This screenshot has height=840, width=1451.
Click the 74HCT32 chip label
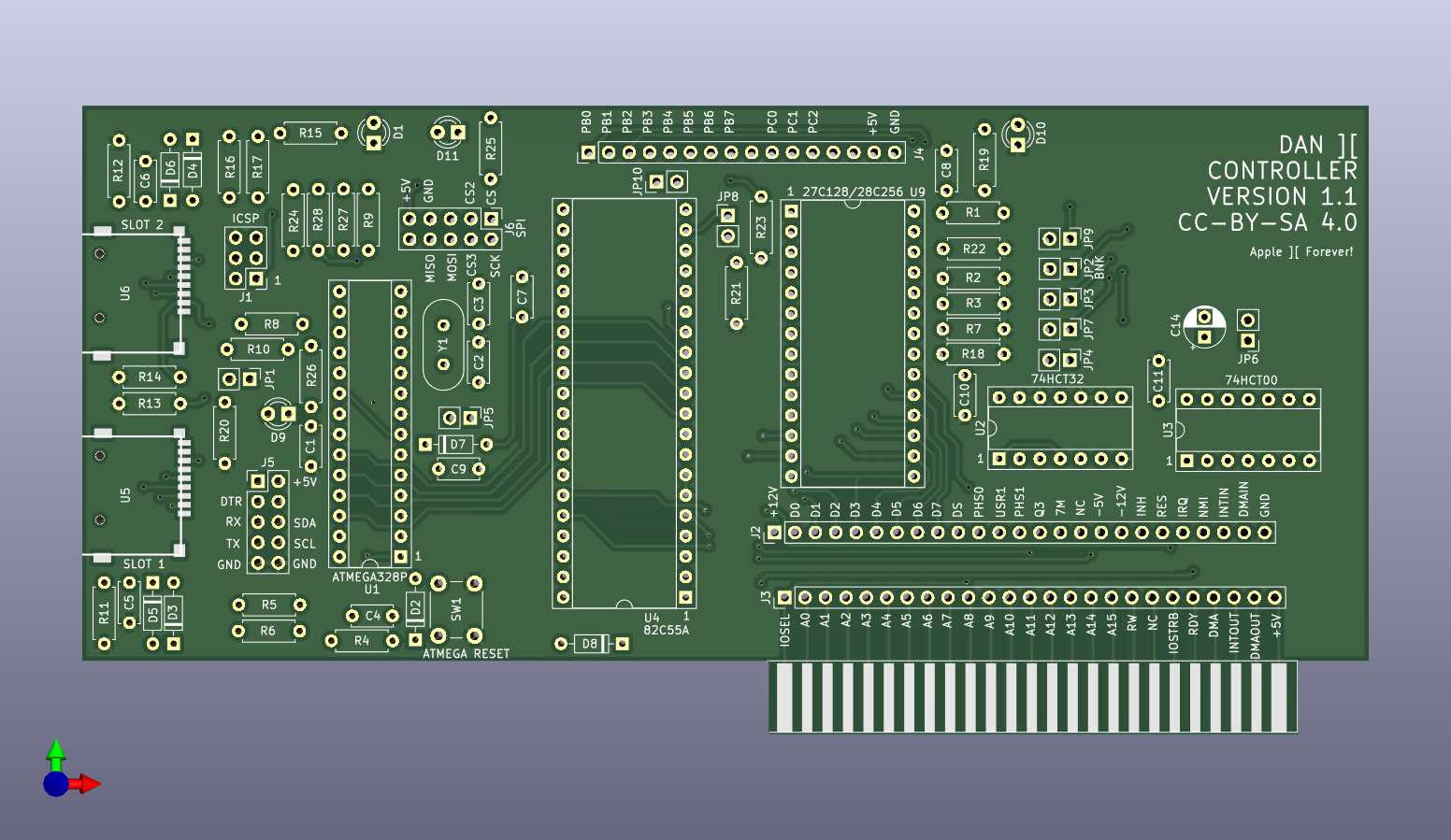click(1057, 379)
